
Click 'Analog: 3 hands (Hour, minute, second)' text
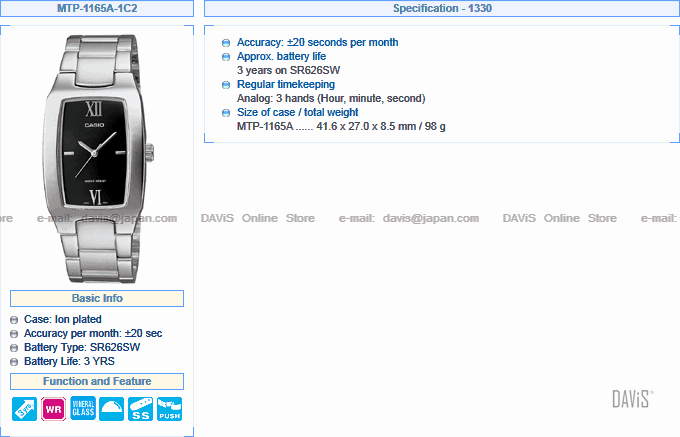tap(331, 98)
